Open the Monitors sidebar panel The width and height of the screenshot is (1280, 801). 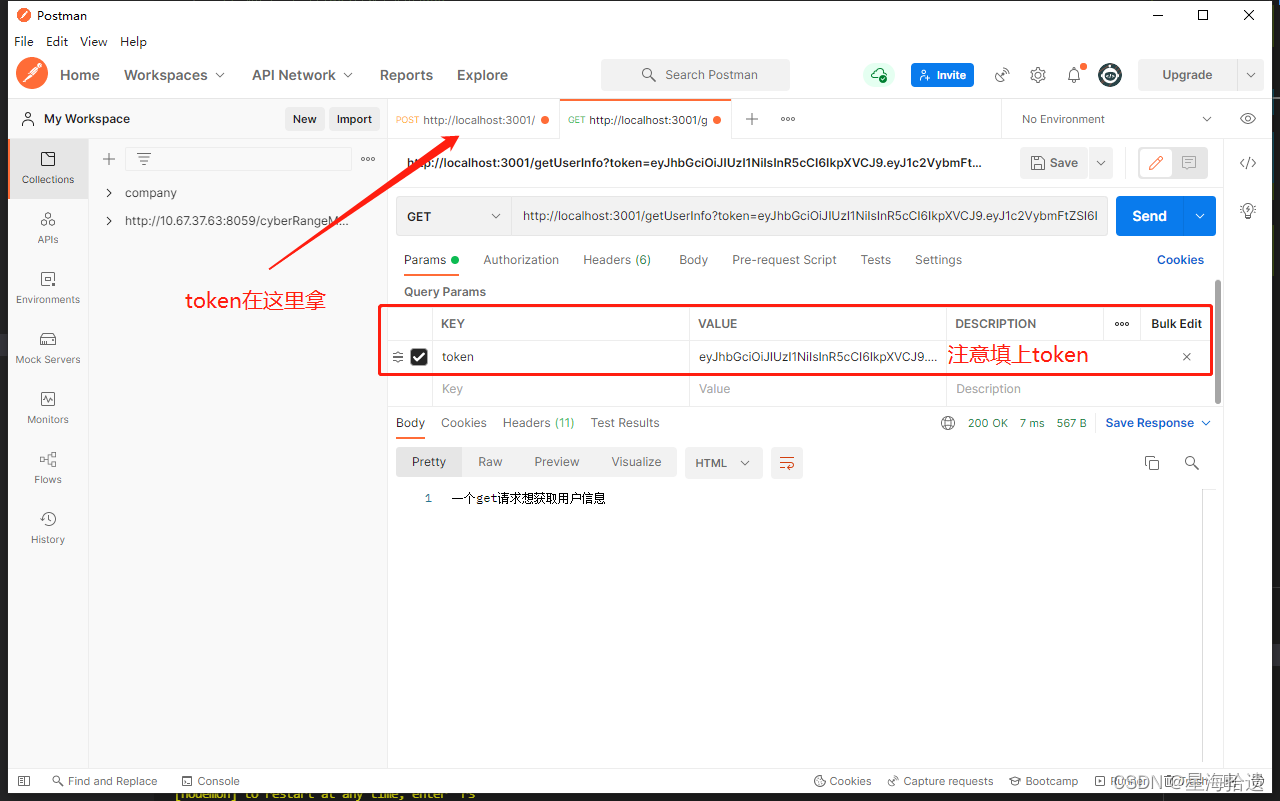coord(48,408)
